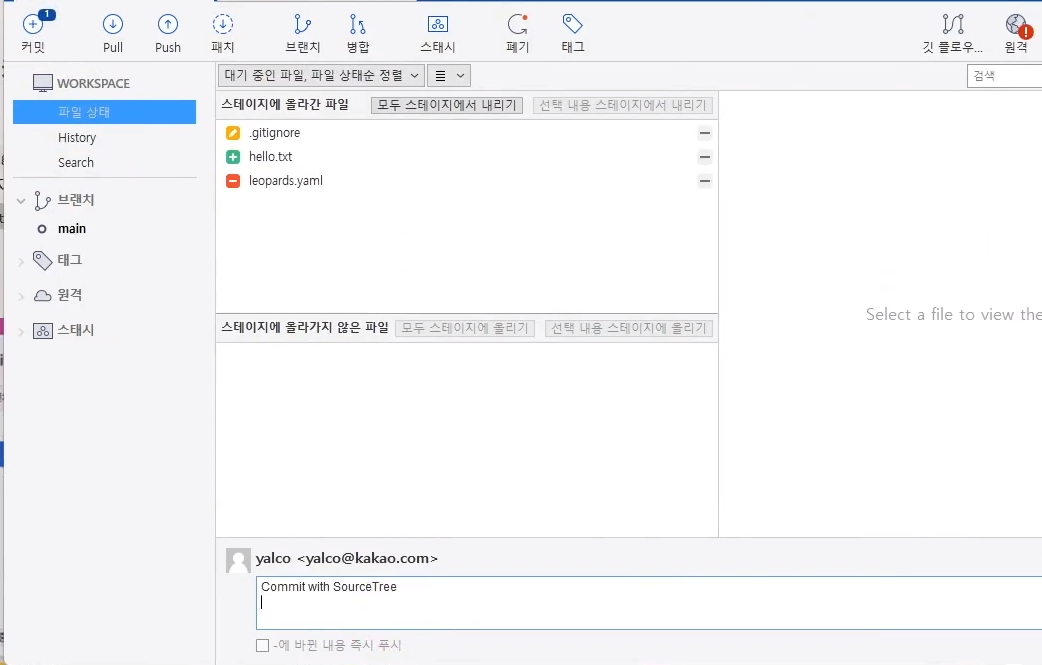
Task: Click the 태그 (Tag) toolbar icon
Action: 572,25
